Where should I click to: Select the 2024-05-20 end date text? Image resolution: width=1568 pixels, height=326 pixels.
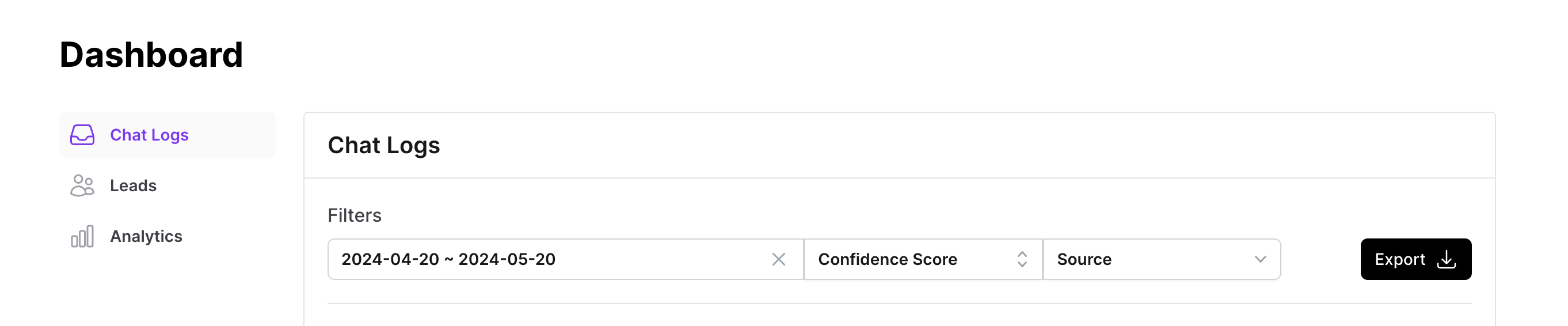click(x=507, y=259)
